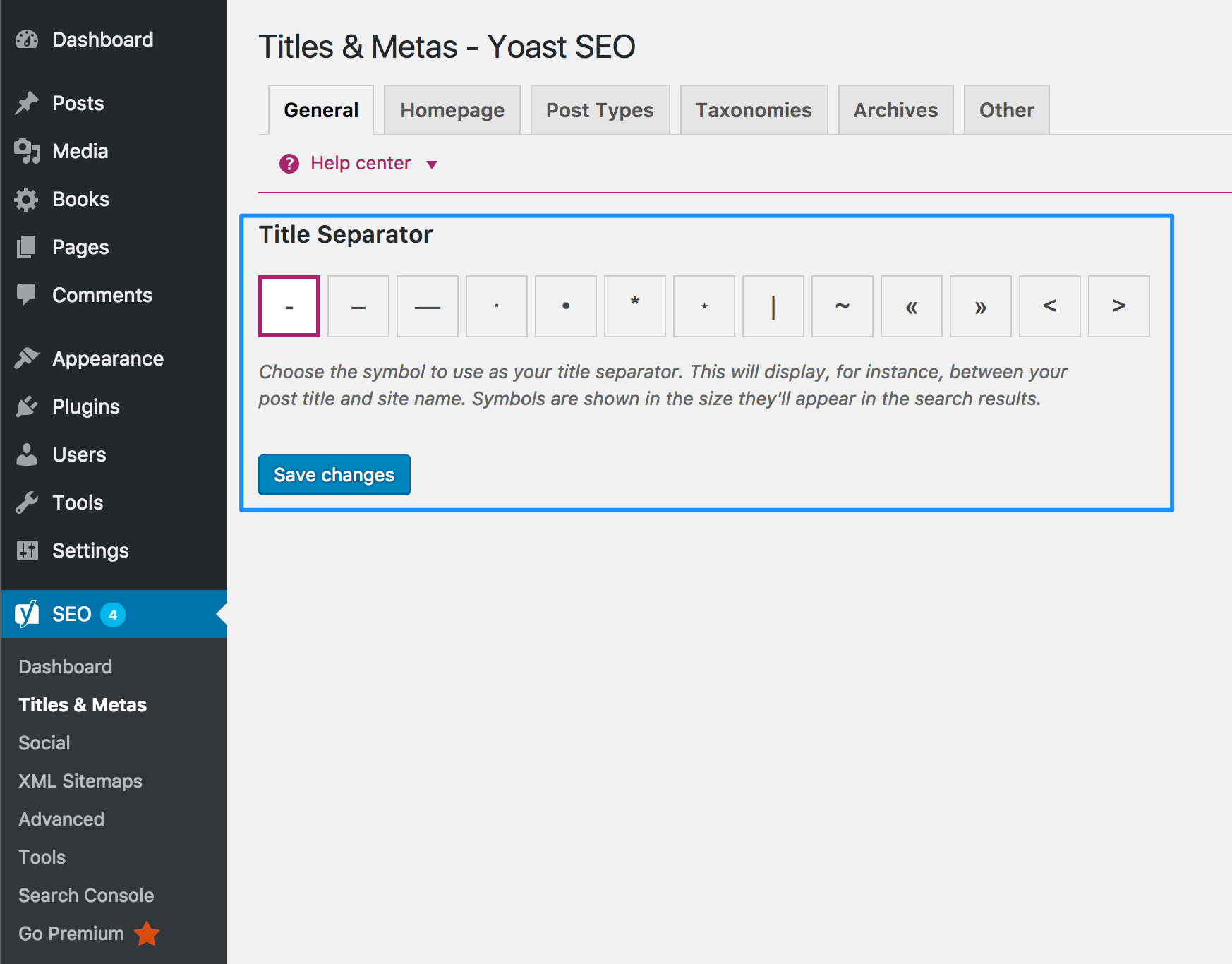
Task: Open the Help center link
Action: point(361,163)
